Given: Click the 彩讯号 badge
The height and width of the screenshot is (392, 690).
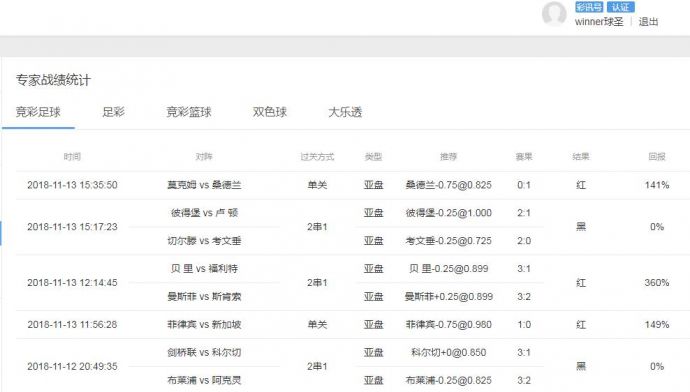Looking at the screenshot, I should pos(589,7).
